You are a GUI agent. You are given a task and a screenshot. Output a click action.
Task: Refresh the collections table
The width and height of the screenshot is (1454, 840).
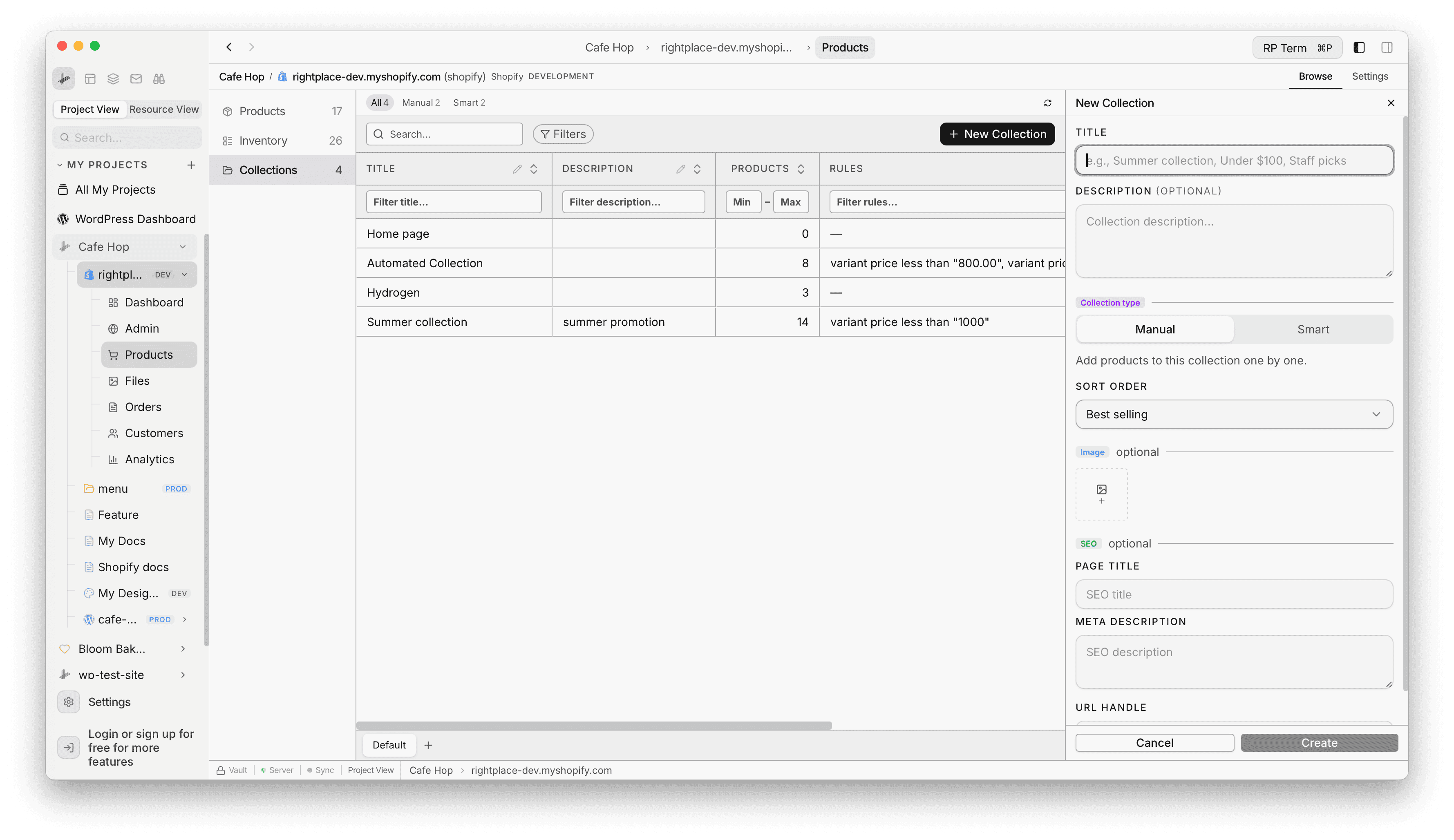[x=1047, y=103]
